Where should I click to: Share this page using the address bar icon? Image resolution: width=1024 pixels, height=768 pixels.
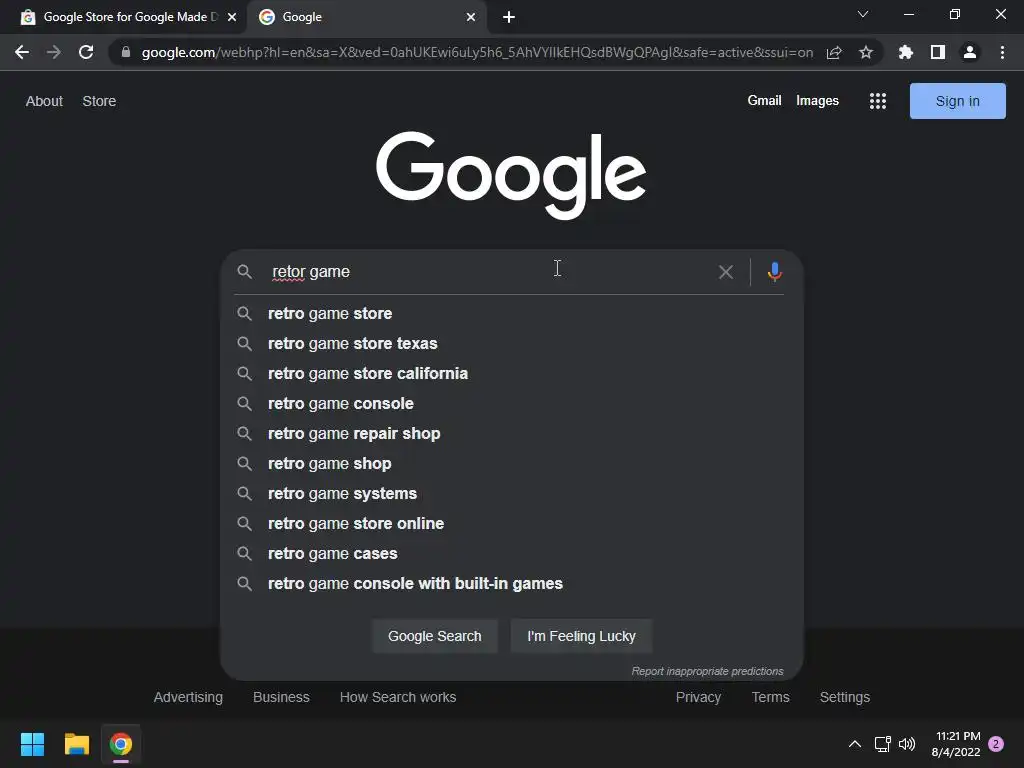[x=834, y=52]
